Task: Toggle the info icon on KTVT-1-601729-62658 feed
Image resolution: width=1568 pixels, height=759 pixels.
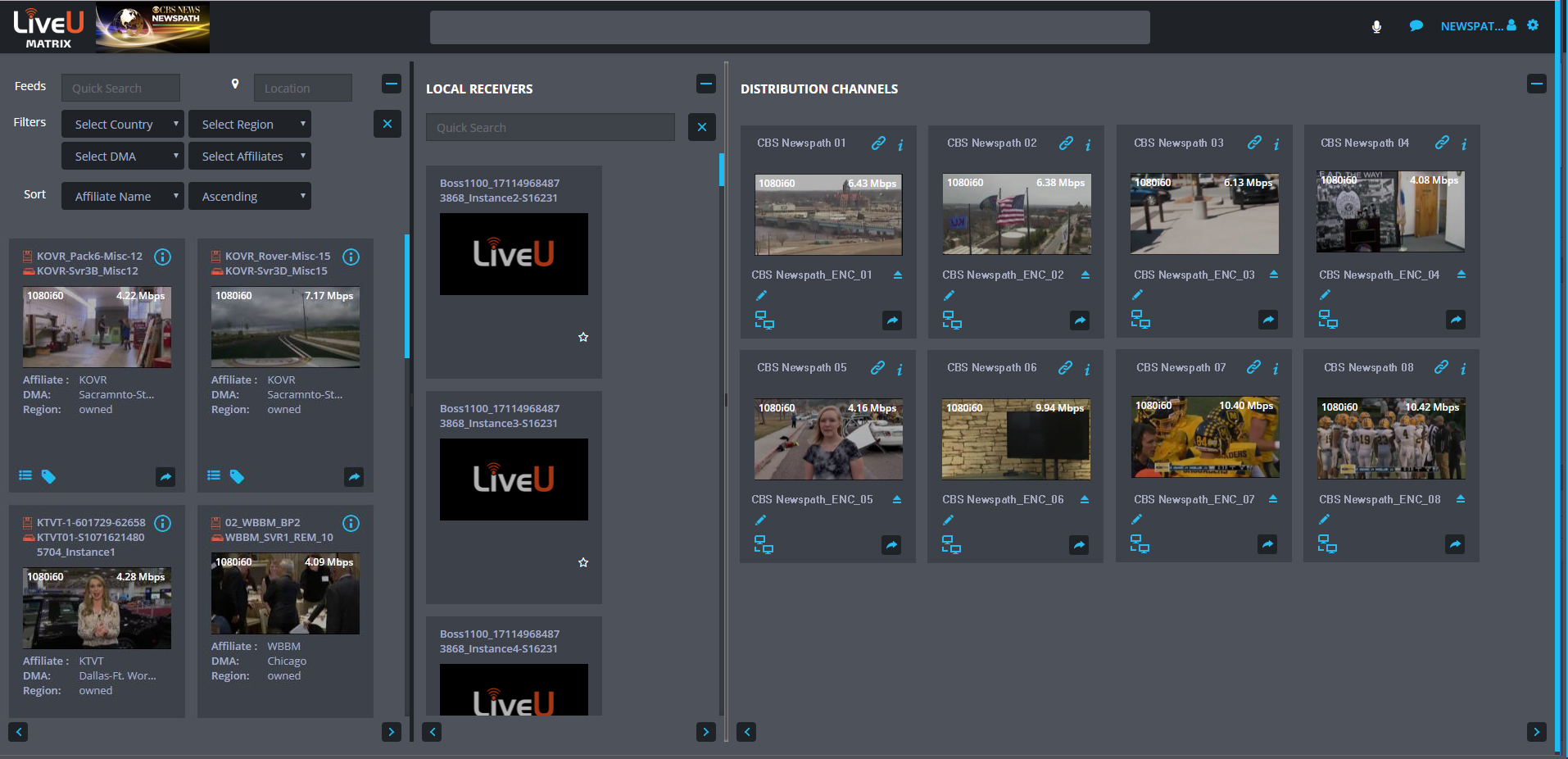Action: tap(162, 523)
